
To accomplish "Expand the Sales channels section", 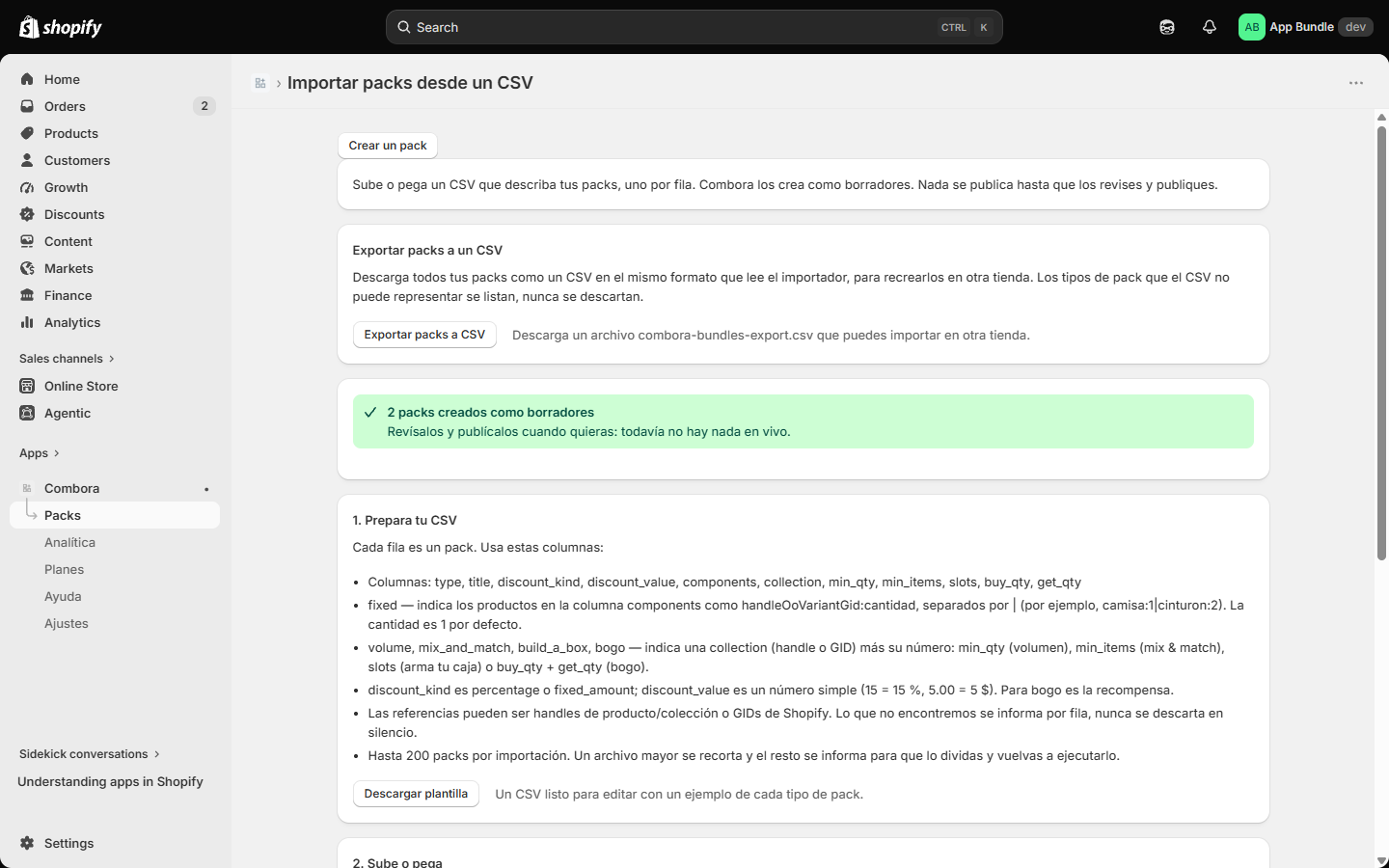I will 67,359.
